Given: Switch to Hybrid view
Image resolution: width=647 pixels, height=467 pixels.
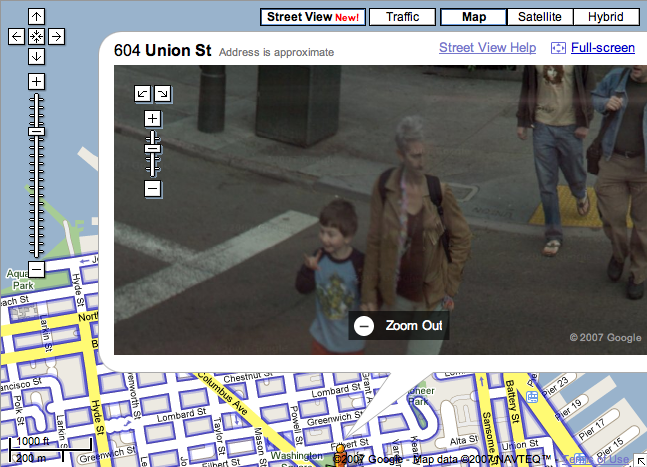Looking at the screenshot, I should point(606,17).
